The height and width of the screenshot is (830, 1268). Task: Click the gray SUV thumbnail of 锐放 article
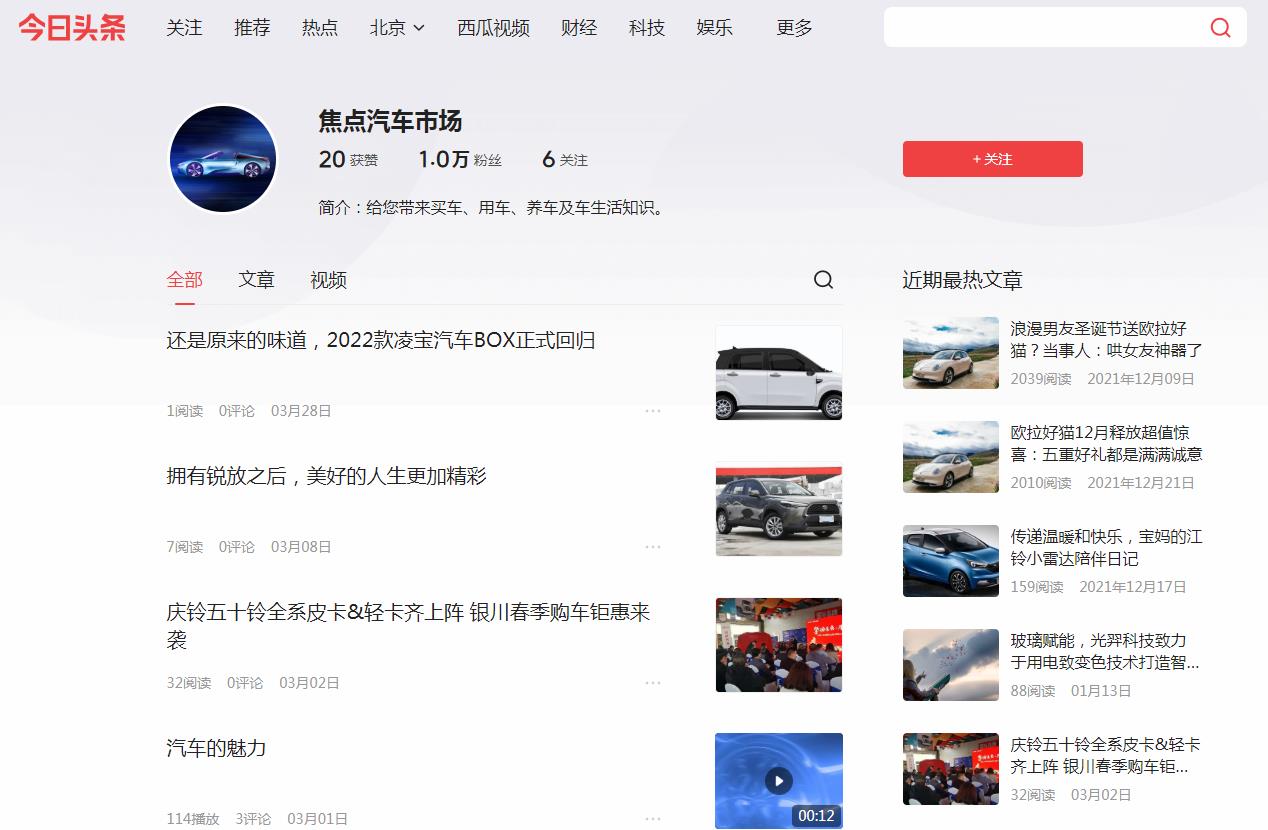[x=779, y=509]
